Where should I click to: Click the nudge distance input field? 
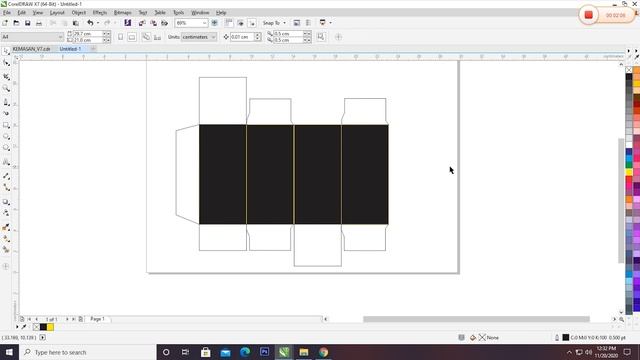point(242,37)
